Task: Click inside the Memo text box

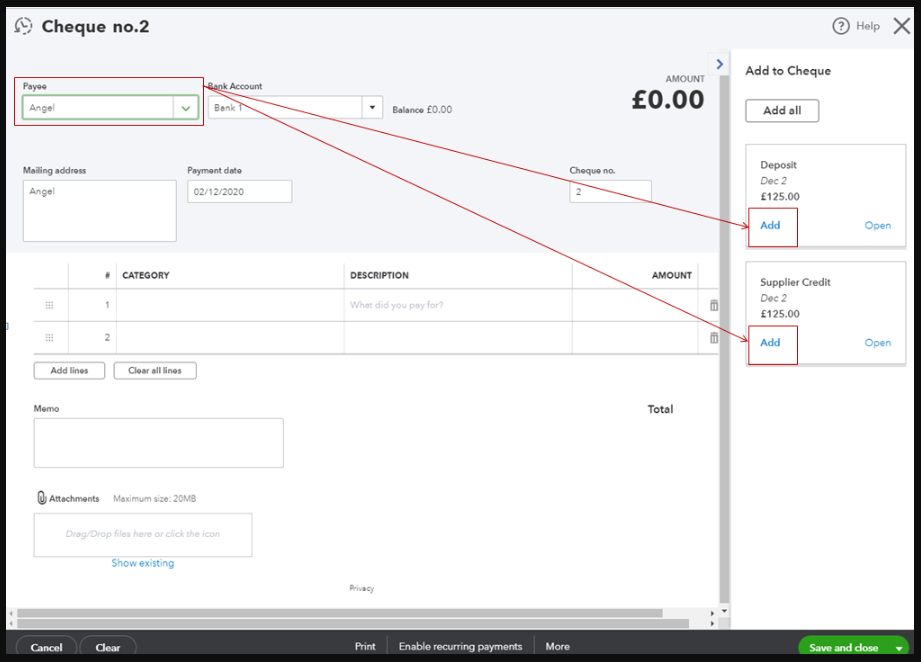Action: coord(159,443)
